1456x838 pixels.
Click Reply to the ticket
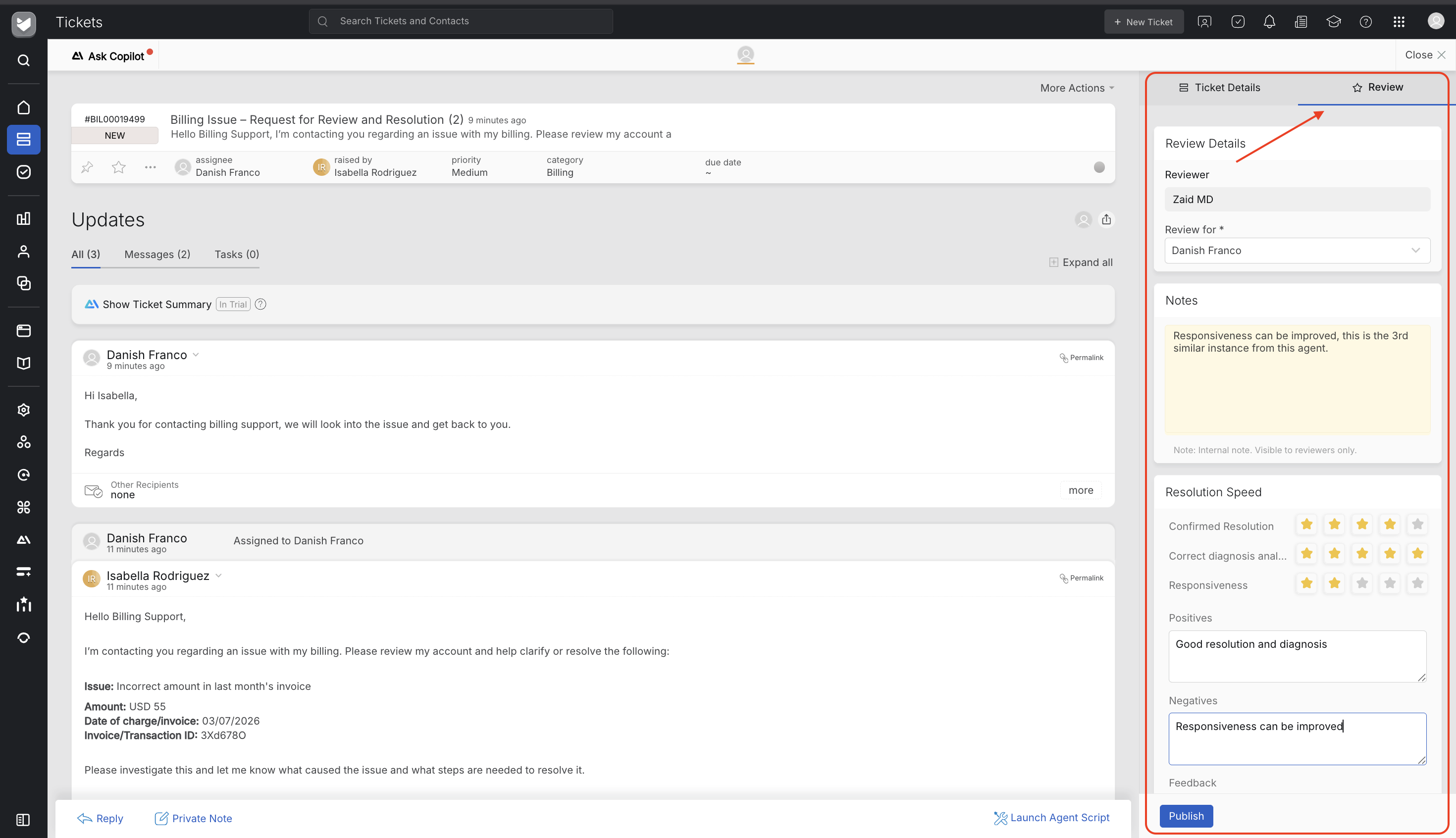pyautogui.click(x=100, y=818)
